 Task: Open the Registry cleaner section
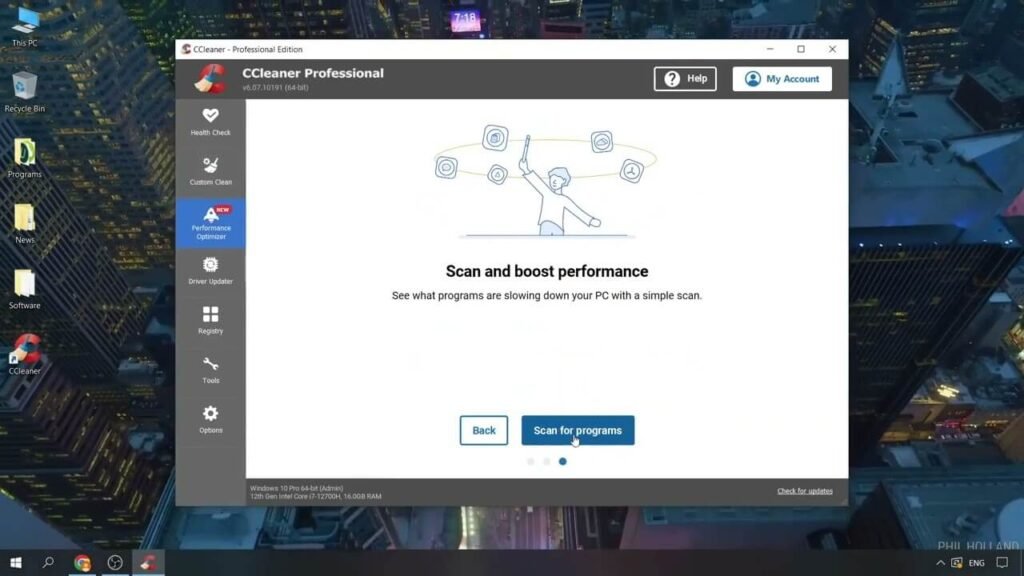coord(210,320)
